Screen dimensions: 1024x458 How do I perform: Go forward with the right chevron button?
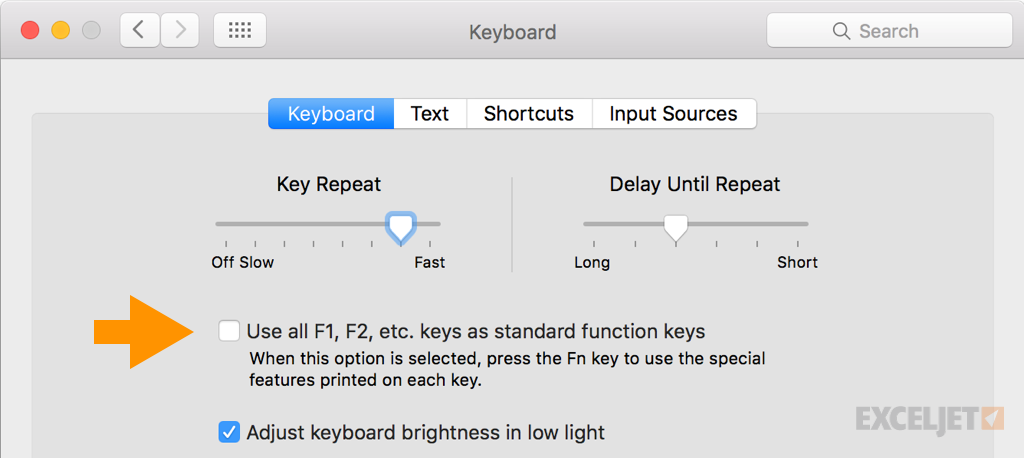pyautogui.click(x=180, y=31)
